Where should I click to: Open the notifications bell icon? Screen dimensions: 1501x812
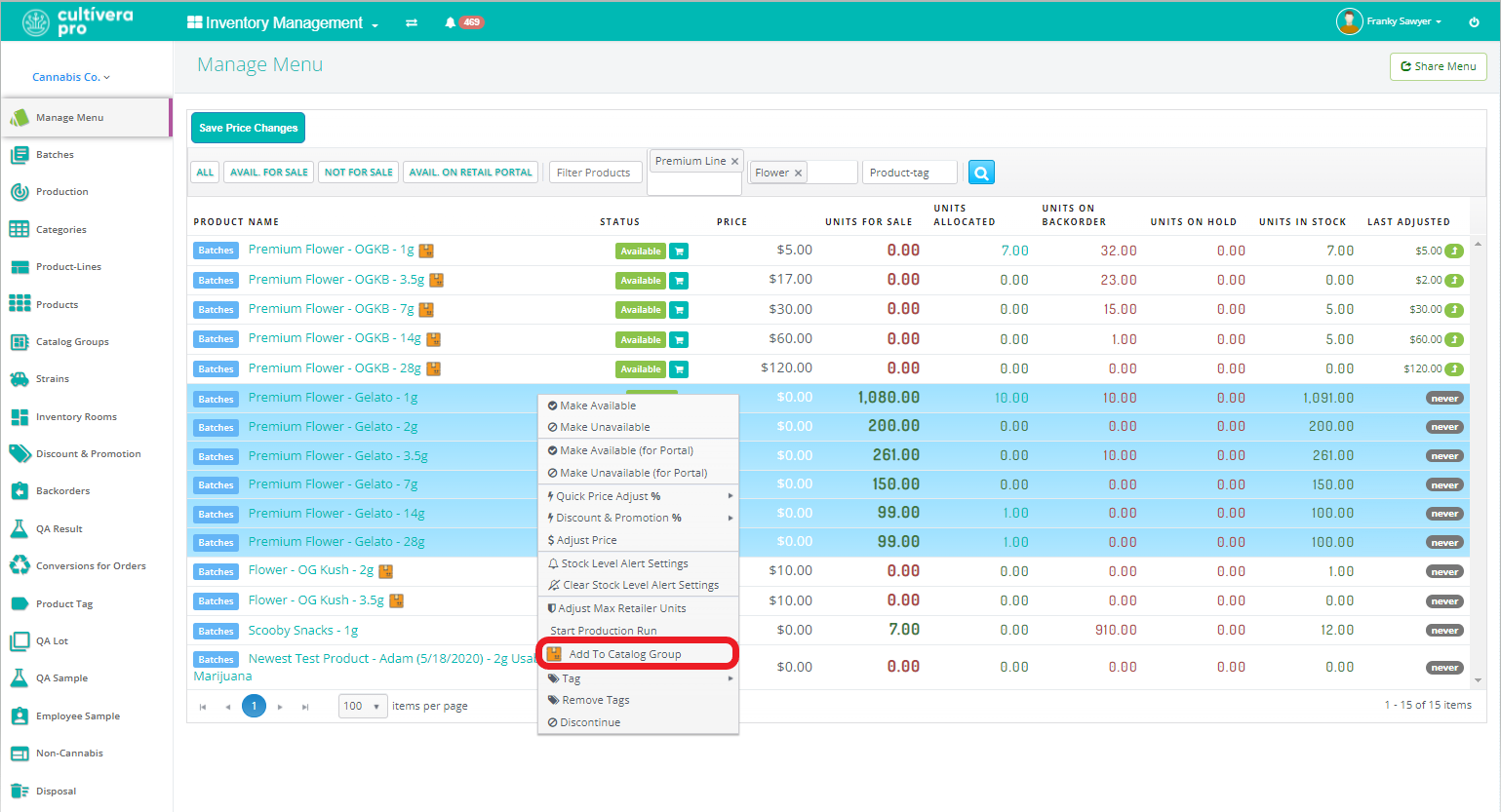pyautogui.click(x=450, y=22)
